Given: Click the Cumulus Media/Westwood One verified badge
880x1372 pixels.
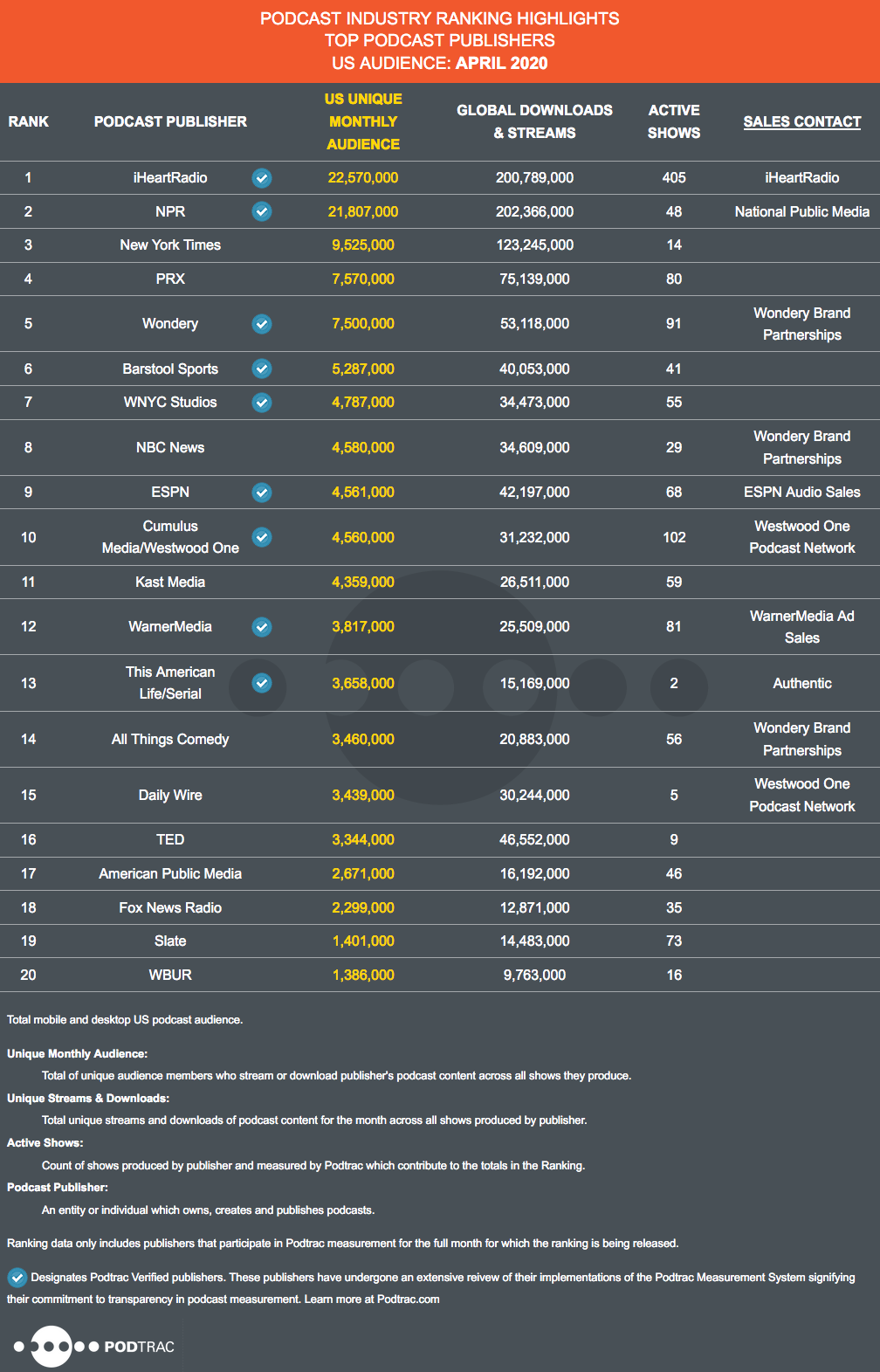Looking at the screenshot, I should click(x=262, y=537).
